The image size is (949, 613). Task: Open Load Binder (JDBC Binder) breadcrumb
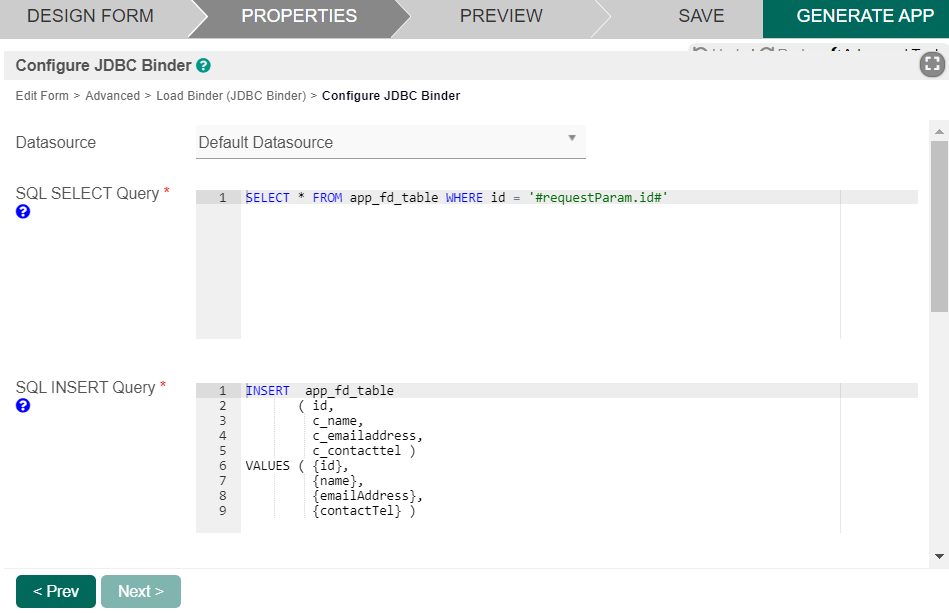pyautogui.click(x=231, y=96)
